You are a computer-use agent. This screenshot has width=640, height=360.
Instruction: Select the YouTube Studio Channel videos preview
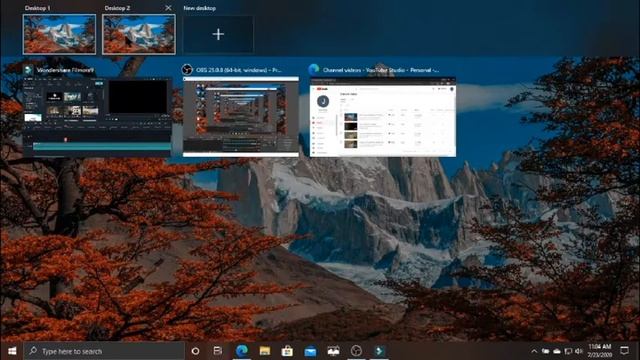(x=383, y=117)
